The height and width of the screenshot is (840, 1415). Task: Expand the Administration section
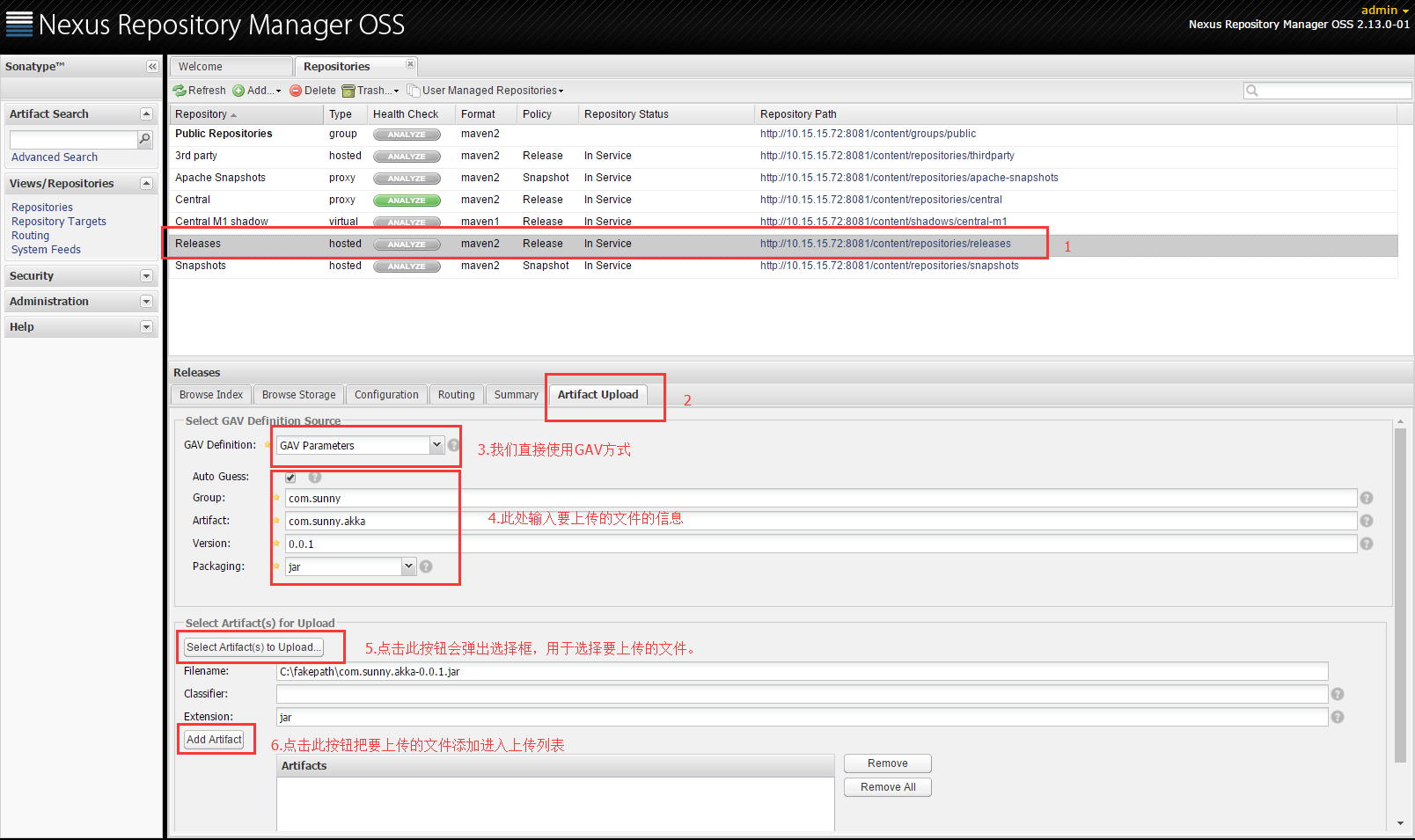tap(146, 302)
